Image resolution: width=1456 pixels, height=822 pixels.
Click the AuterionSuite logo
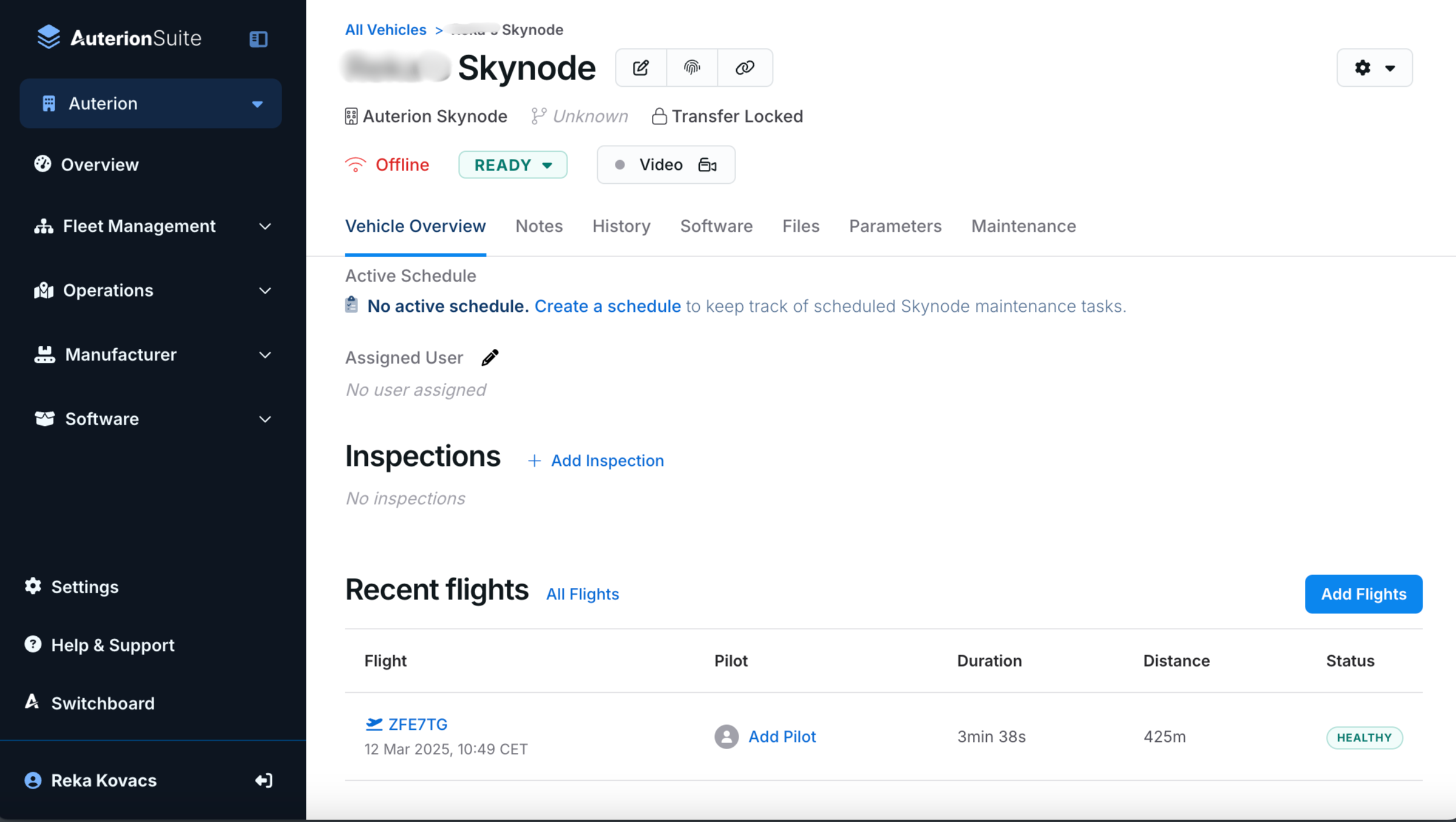click(x=119, y=38)
